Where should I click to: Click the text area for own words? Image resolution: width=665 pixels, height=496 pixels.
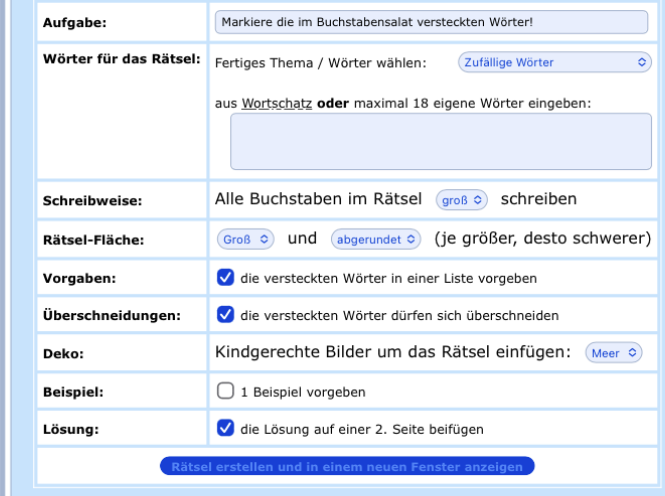[x=440, y=141]
